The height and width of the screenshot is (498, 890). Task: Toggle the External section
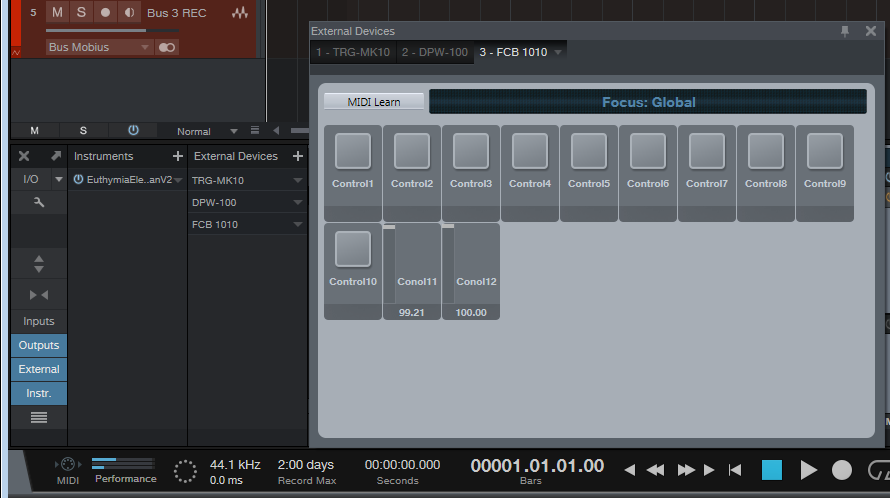(x=39, y=369)
